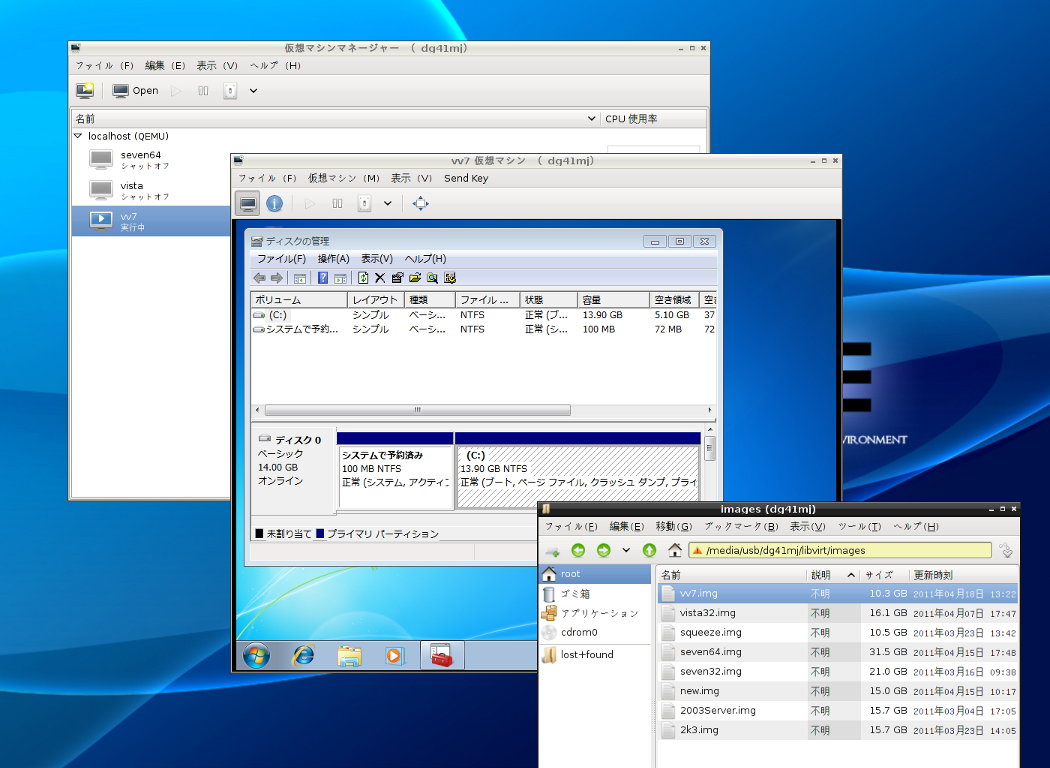Click the console monitor icon in vv7 toolbar

248,204
